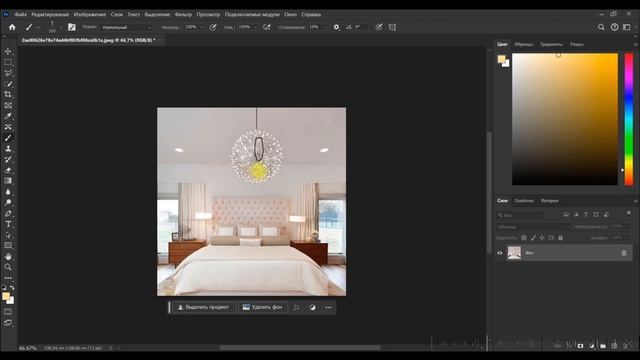640x360 pixels.
Task: Switch to the История tab
Action: click(x=549, y=201)
